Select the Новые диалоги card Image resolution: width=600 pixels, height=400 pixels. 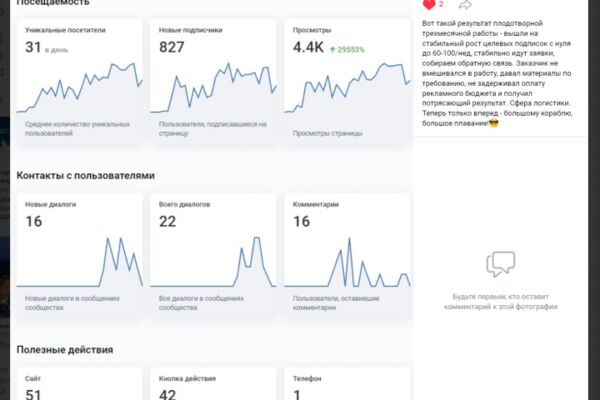pos(79,255)
